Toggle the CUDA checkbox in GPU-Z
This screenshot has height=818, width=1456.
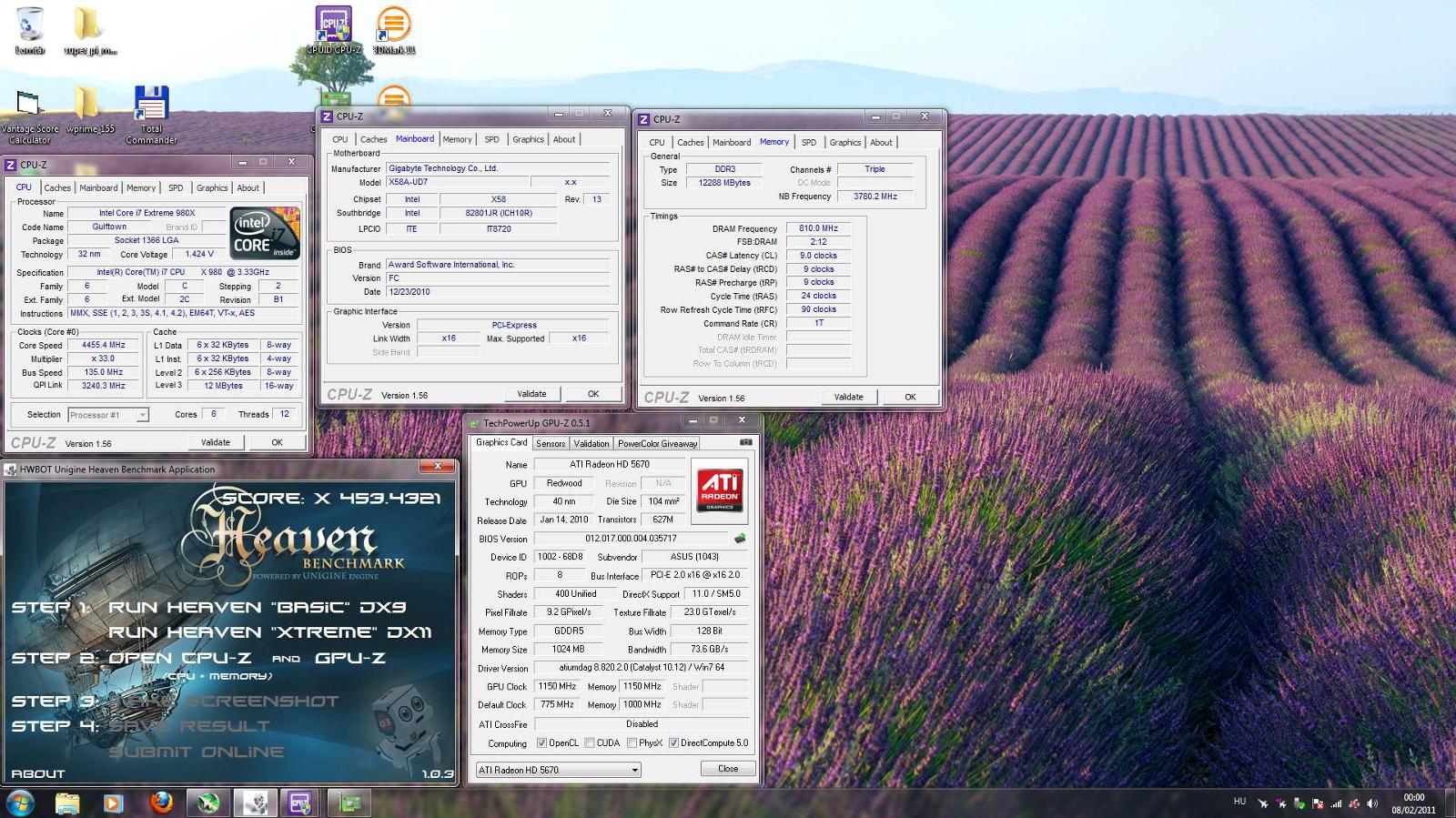click(589, 742)
